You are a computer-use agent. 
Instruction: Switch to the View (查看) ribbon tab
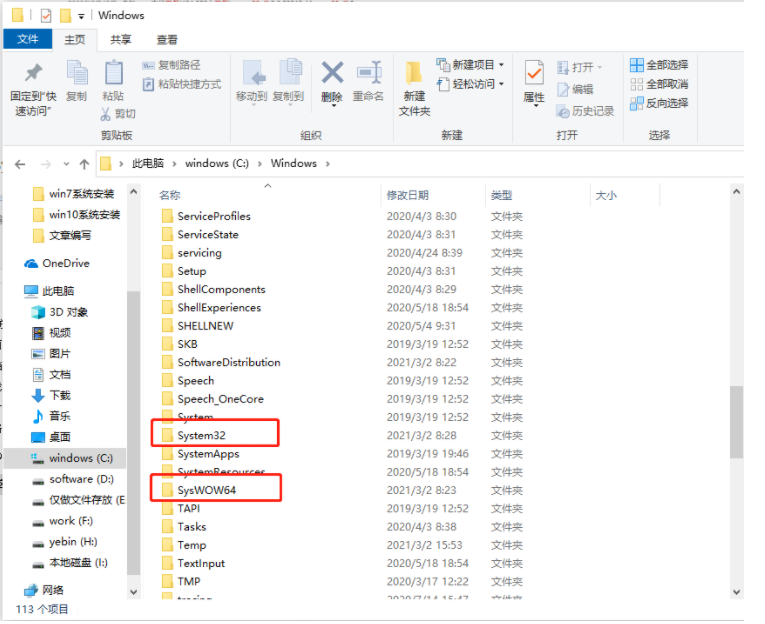click(x=167, y=40)
